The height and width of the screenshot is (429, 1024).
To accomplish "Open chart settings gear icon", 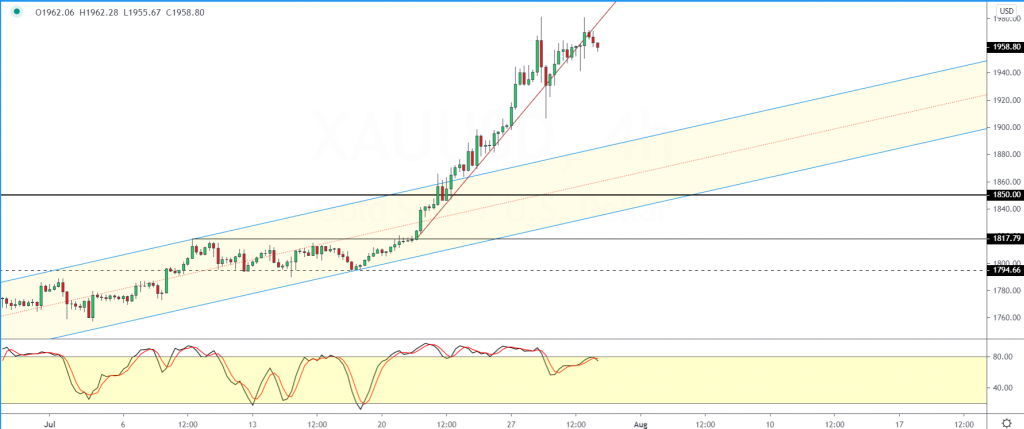I will point(1006,423).
